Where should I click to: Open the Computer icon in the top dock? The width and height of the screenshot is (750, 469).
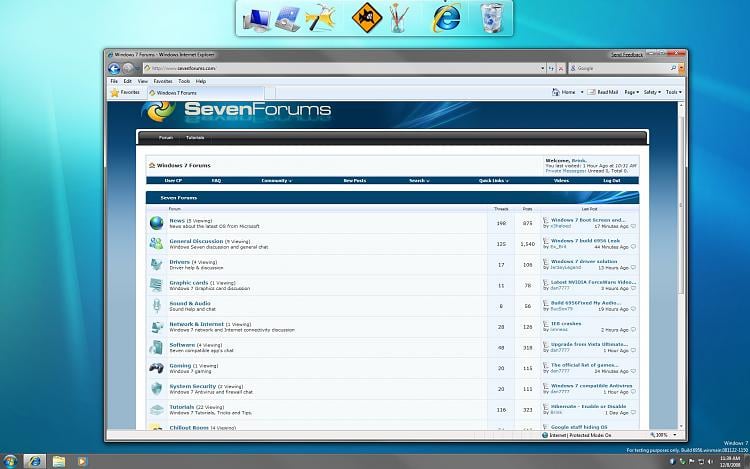point(256,20)
